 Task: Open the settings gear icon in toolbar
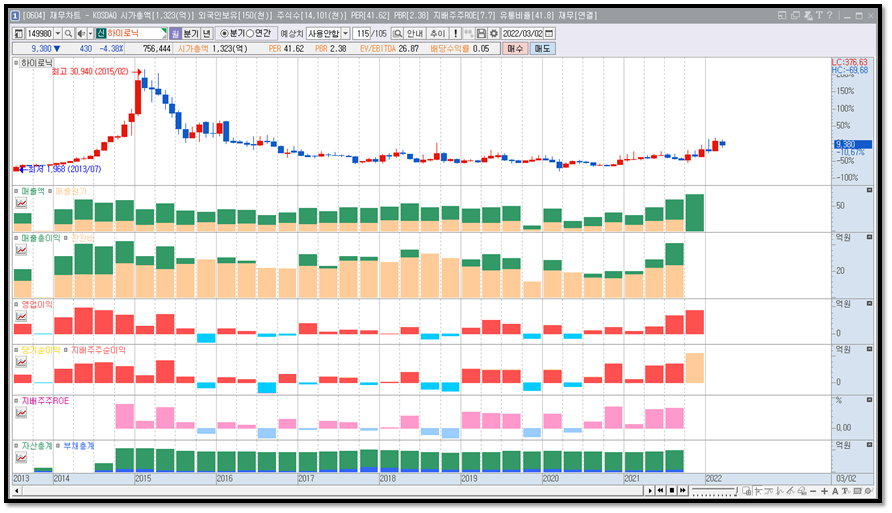(493, 34)
